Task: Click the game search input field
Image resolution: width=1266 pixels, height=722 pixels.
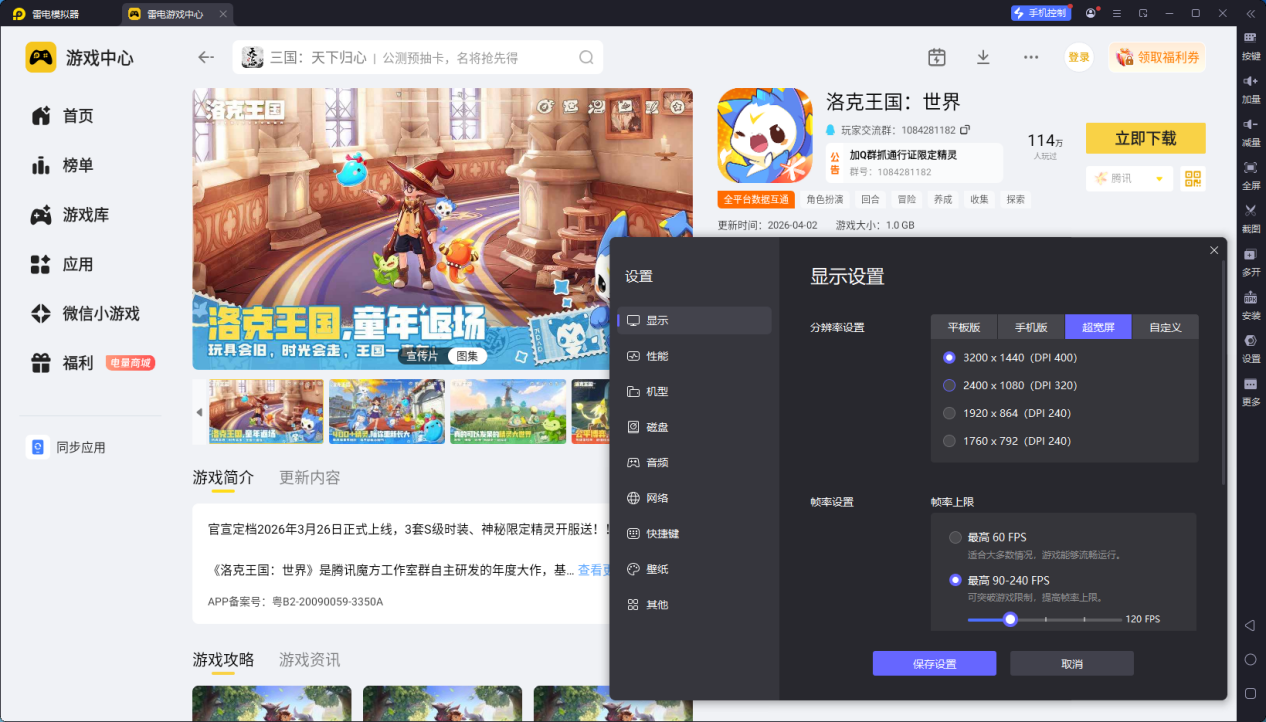Action: (420, 58)
